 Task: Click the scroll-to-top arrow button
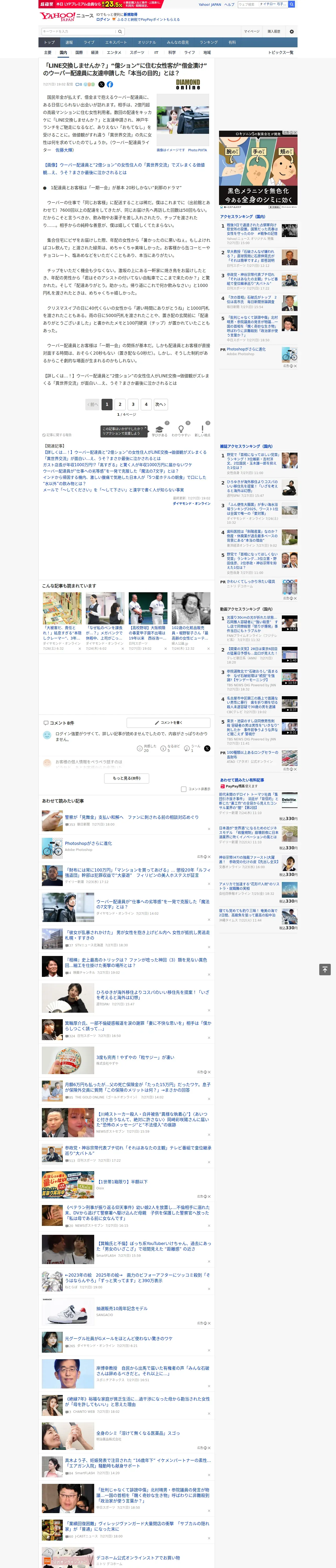coord(325,969)
